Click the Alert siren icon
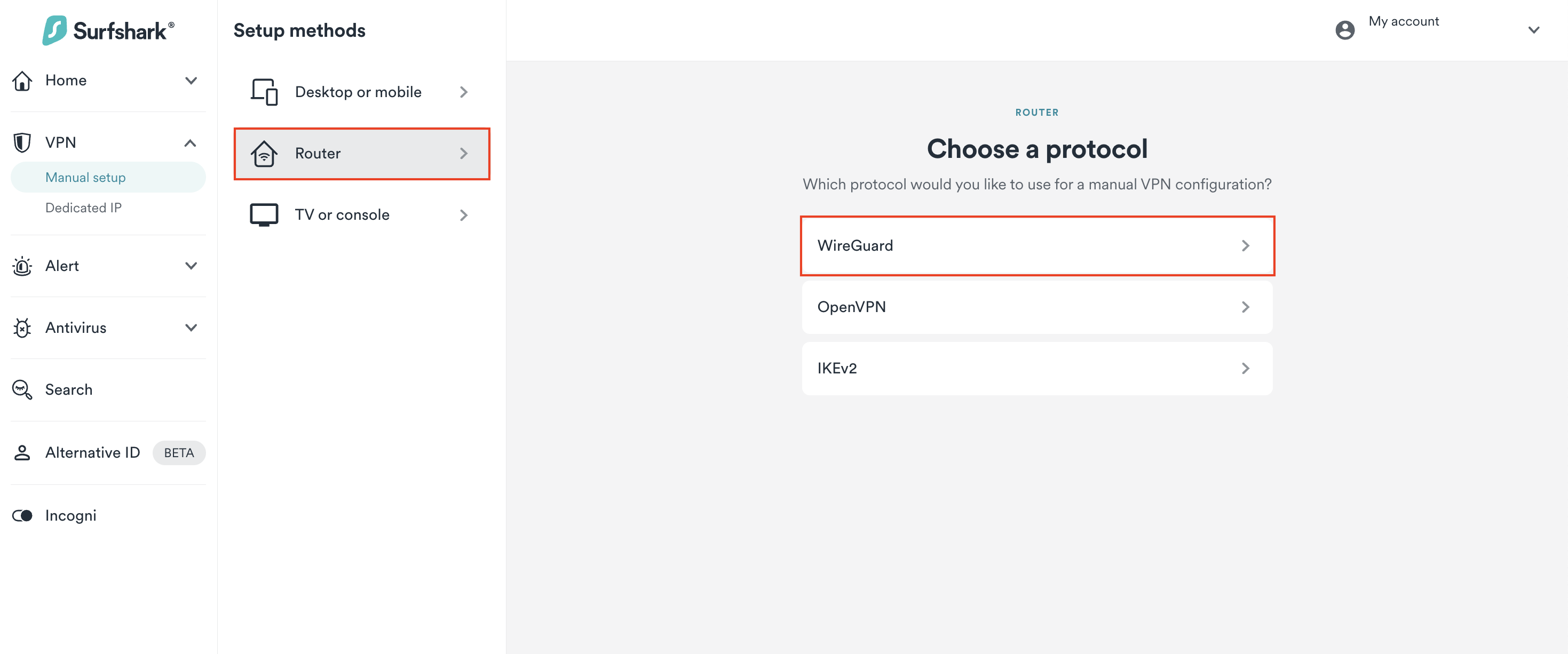1568x654 pixels. pyautogui.click(x=22, y=266)
